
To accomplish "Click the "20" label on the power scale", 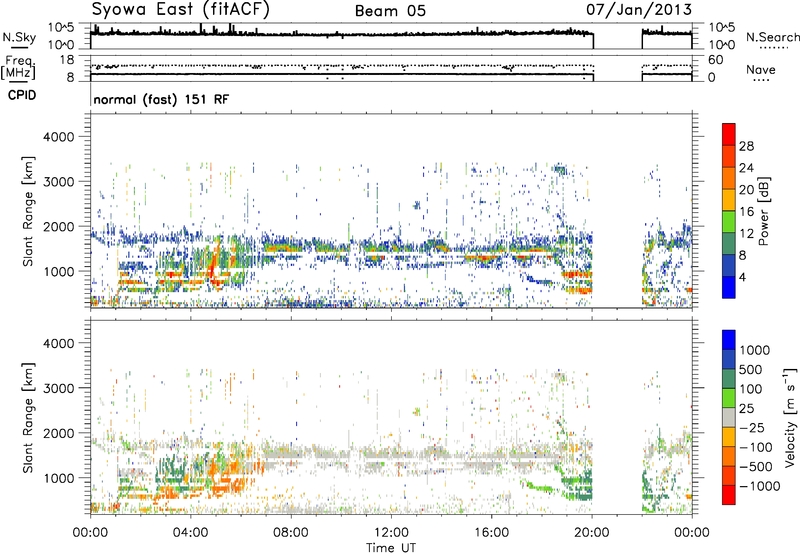I will [746, 190].
